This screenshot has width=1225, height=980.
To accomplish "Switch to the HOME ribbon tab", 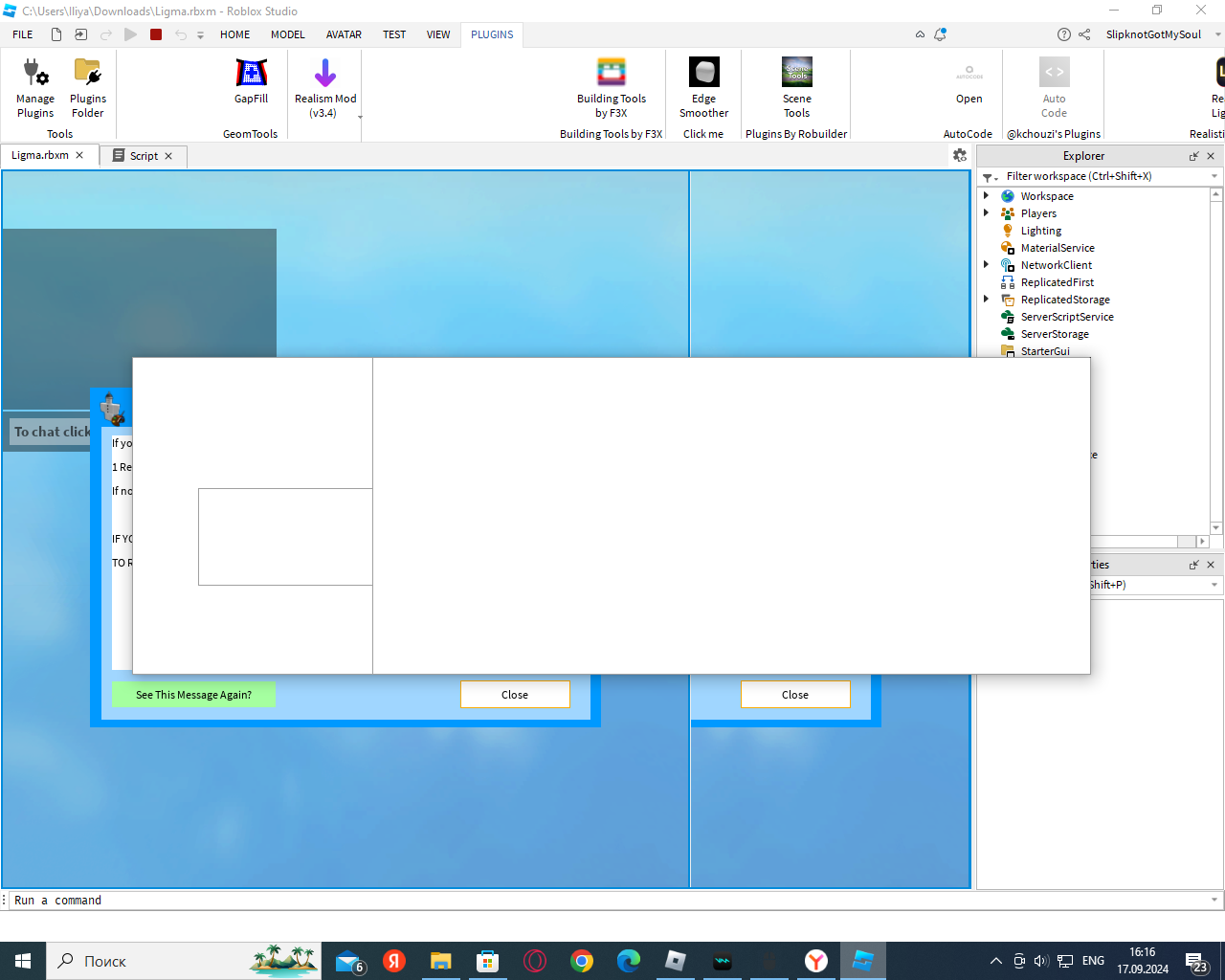I will [x=234, y=34].
